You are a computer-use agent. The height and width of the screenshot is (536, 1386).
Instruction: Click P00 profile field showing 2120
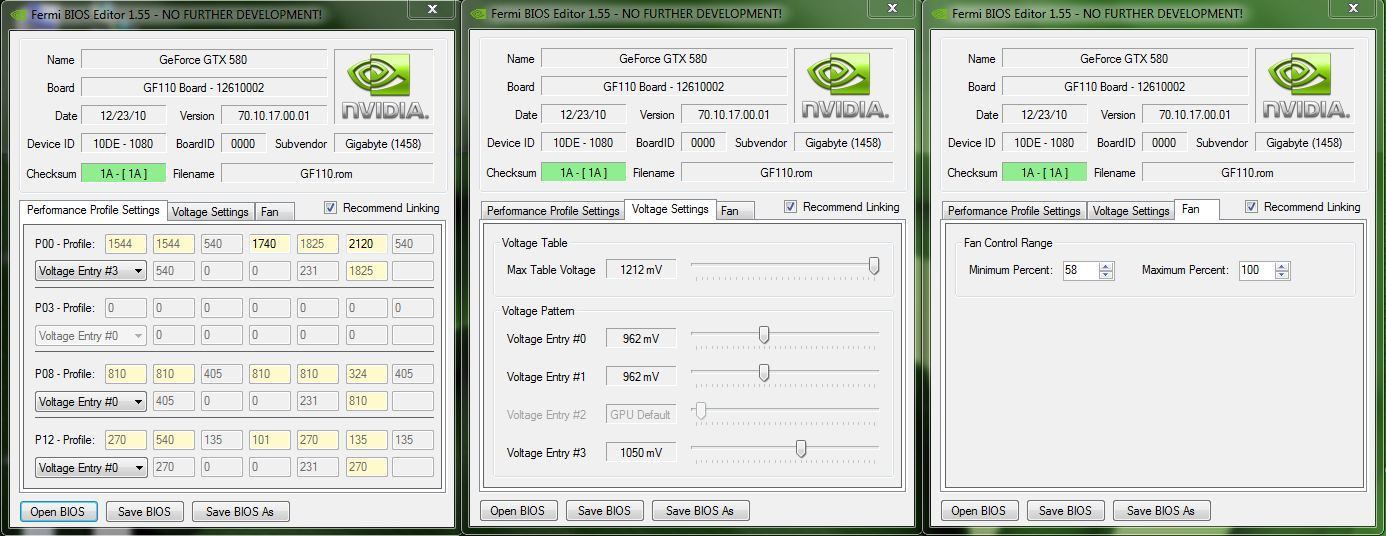(366, 244)
